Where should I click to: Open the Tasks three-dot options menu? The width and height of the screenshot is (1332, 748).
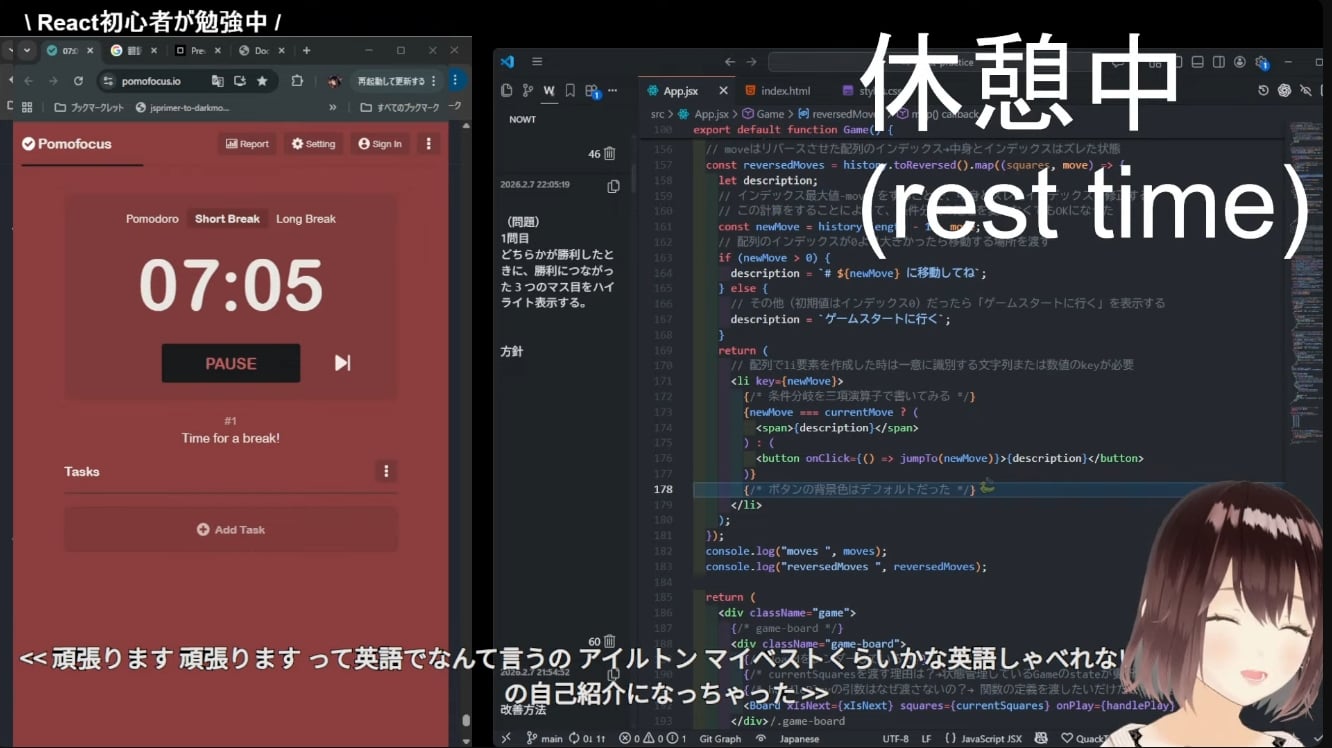point(386,471)
